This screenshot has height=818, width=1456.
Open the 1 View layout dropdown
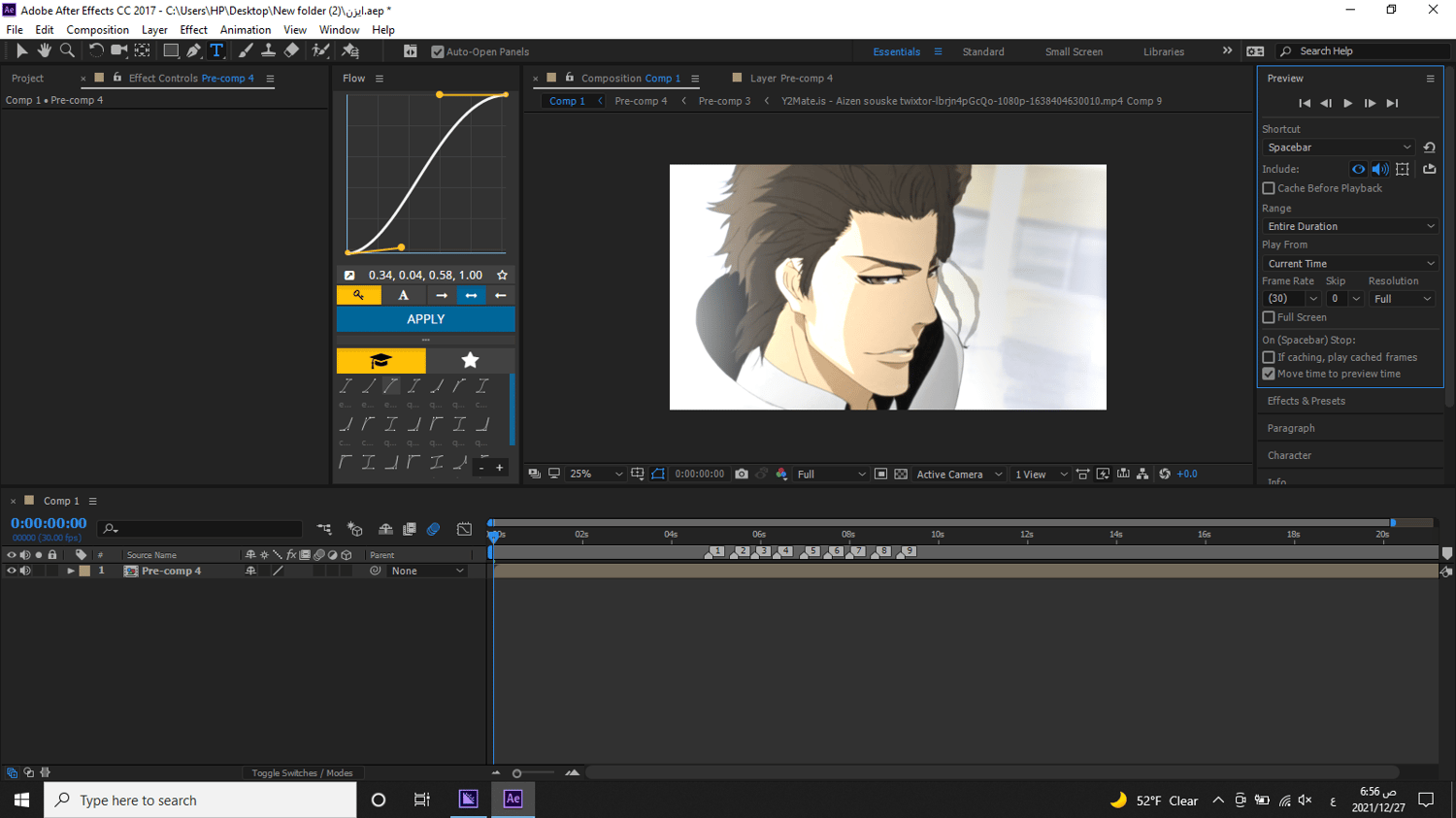[1041, 474]
